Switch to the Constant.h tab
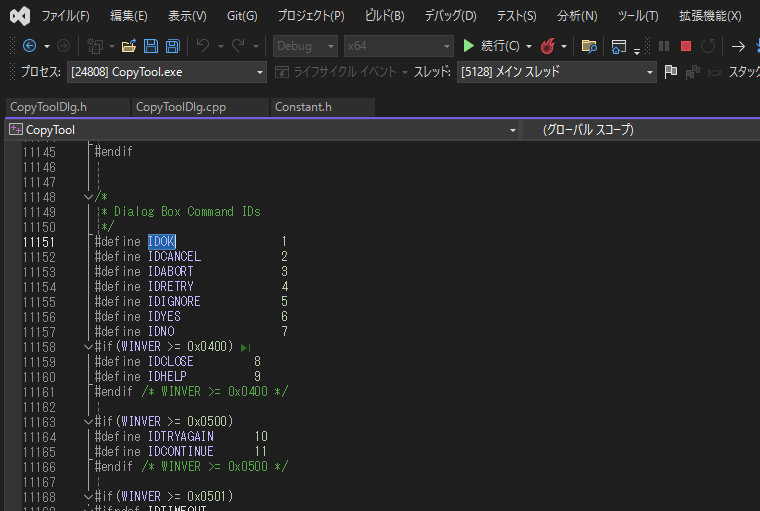The width and height of the screenshot is (760, 511). tap(303, 107)
